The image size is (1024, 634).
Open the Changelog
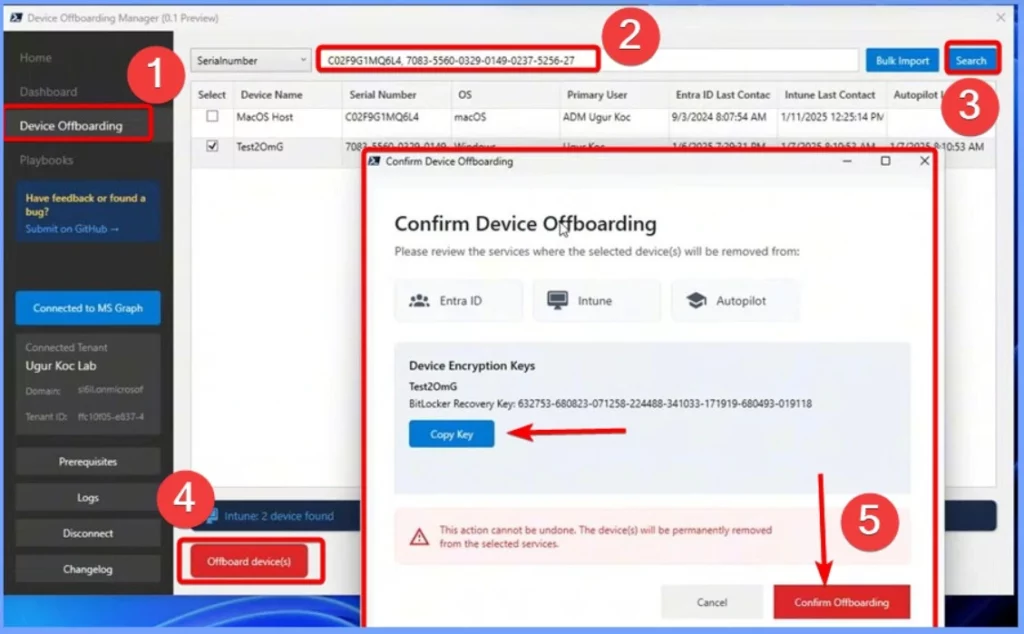click(x=88, y=569)
